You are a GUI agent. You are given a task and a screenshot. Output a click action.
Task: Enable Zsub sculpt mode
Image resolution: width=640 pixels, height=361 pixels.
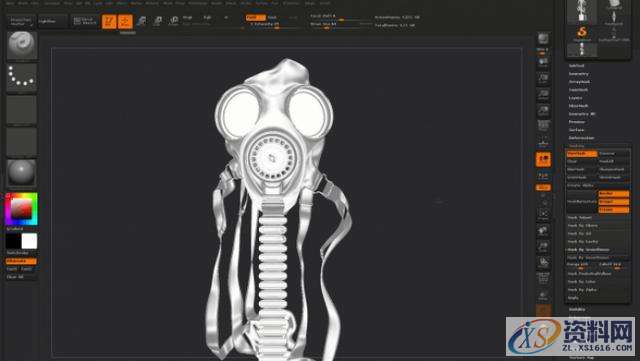point(272,18)
